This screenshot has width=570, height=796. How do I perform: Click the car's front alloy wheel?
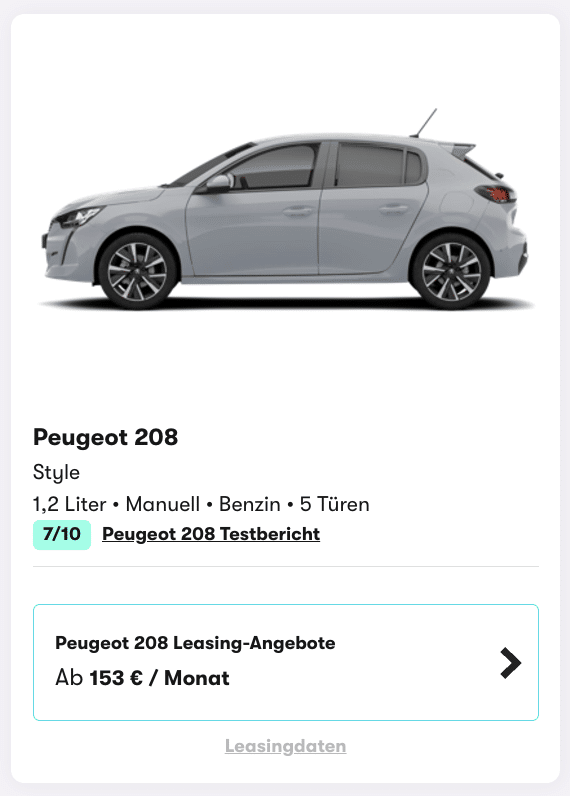point(137,272)
